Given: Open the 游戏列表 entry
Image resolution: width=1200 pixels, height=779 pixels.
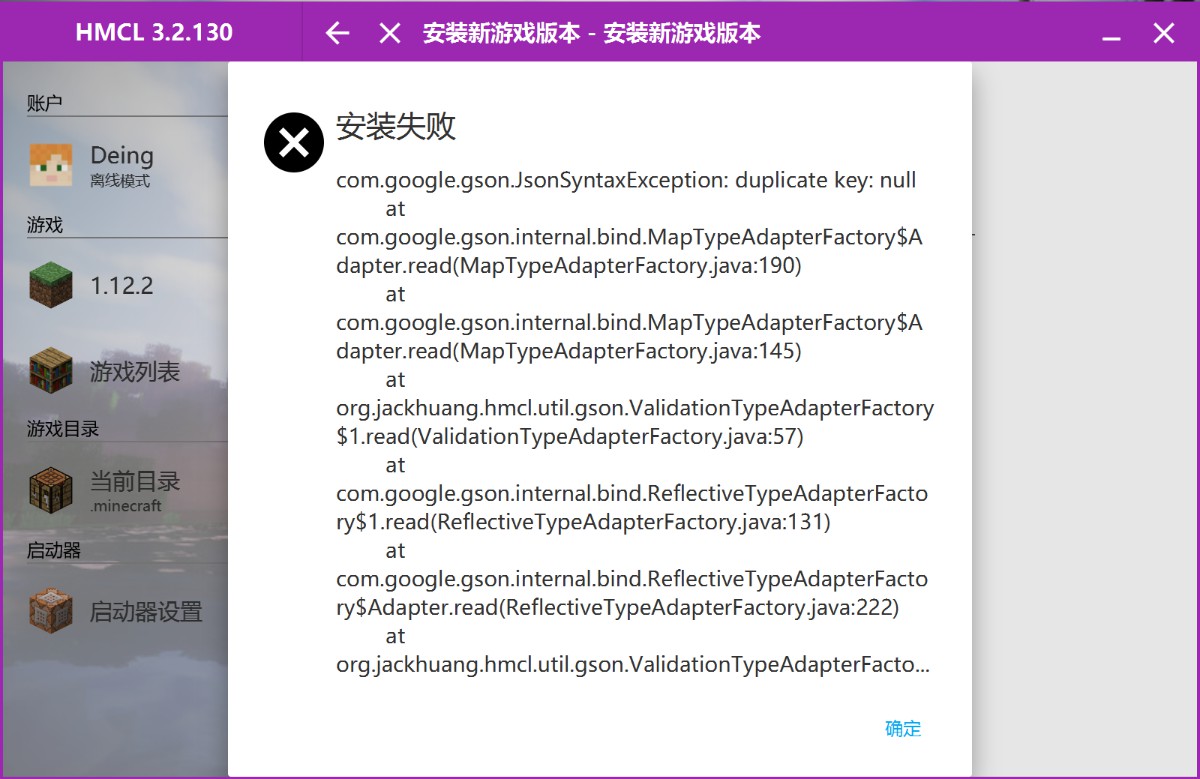Looking at the screenshot, I should point(135,372).
